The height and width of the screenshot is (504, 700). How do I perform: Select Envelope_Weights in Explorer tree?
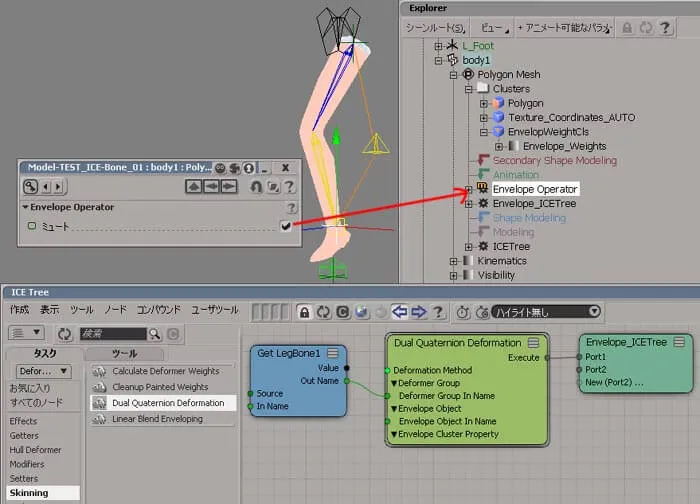click(x=564, y=146)
